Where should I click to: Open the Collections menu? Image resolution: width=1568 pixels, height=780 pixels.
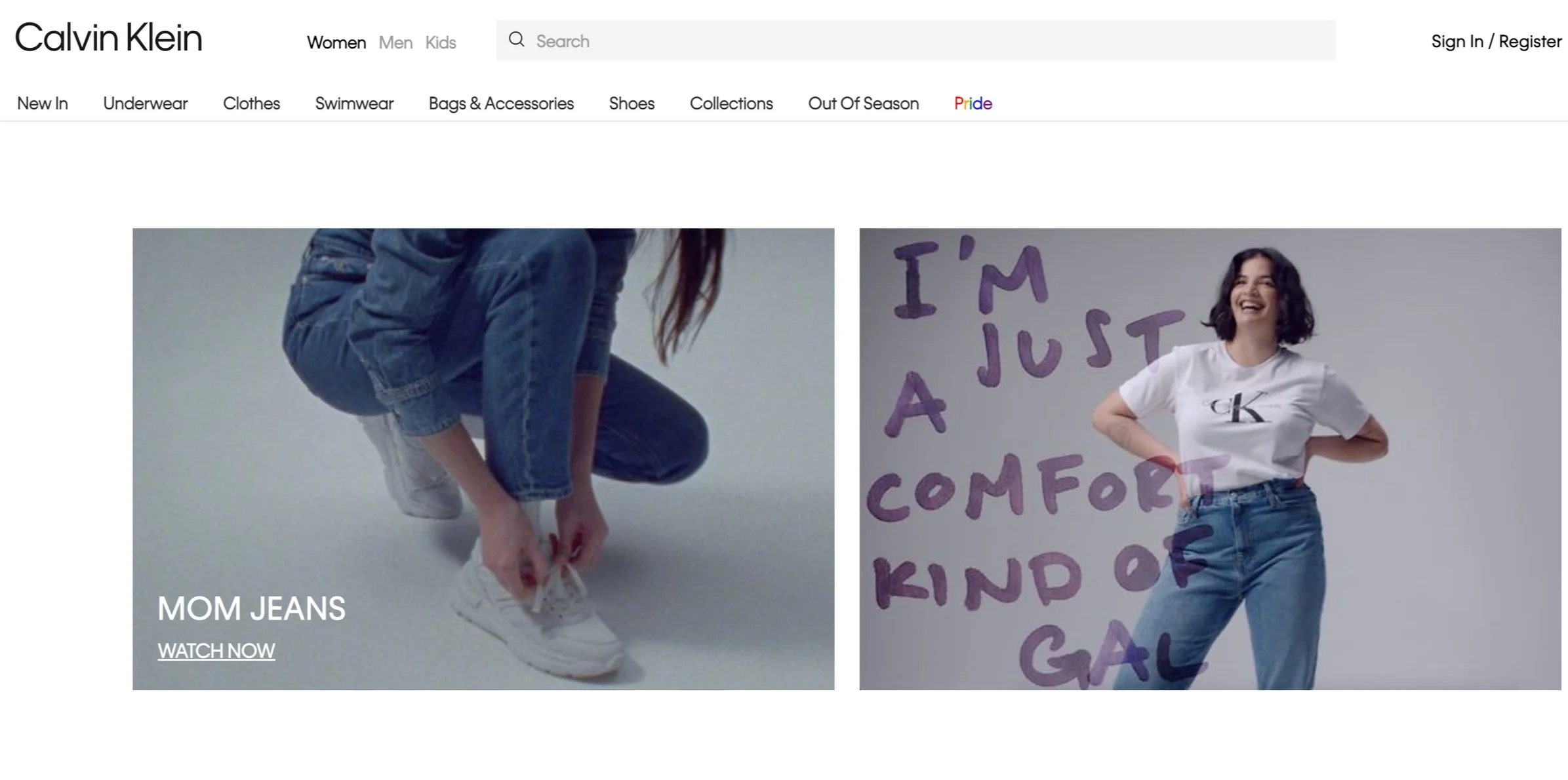(731, 104)
